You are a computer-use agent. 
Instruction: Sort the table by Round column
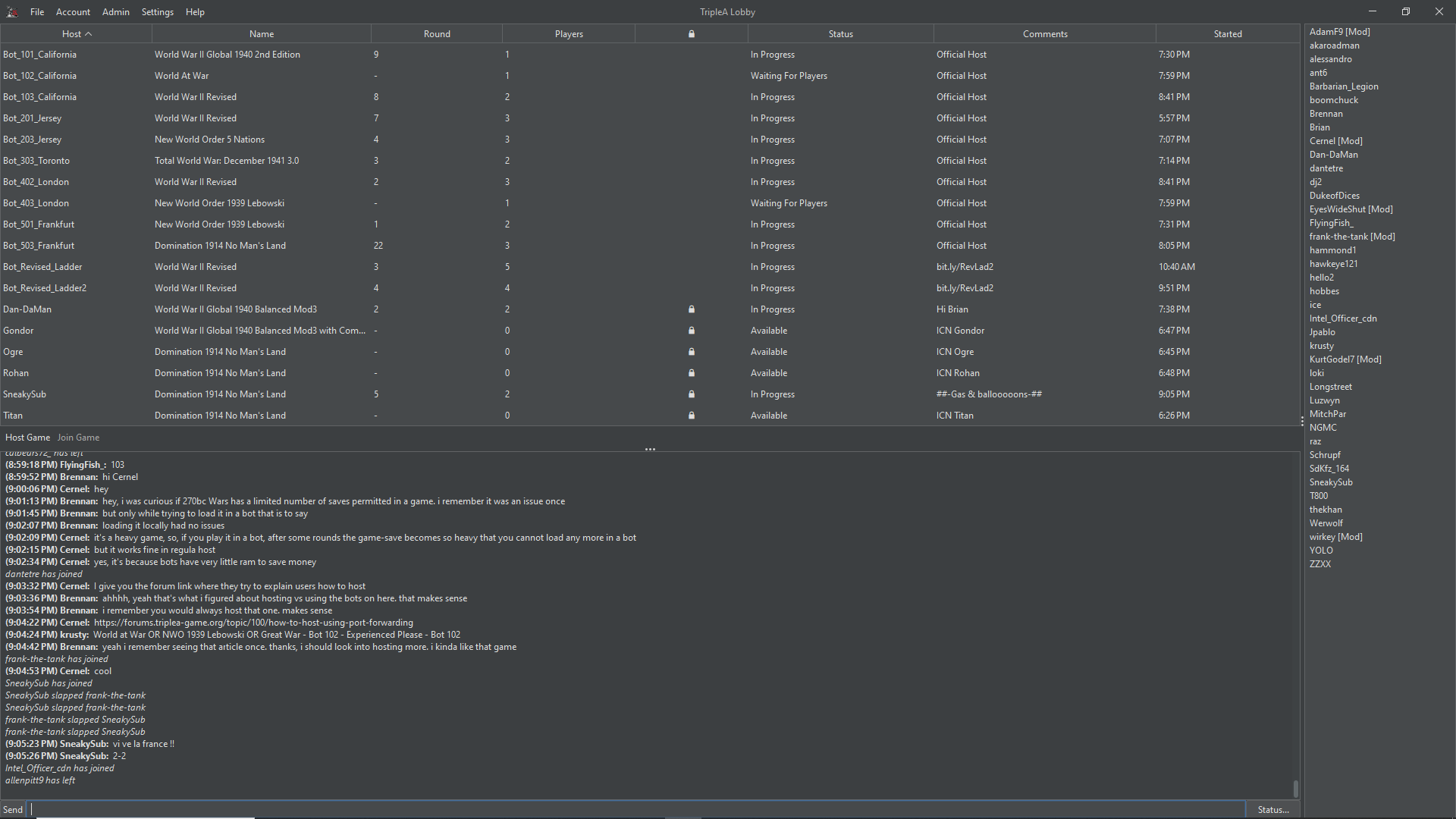click(x=437, y=34)
